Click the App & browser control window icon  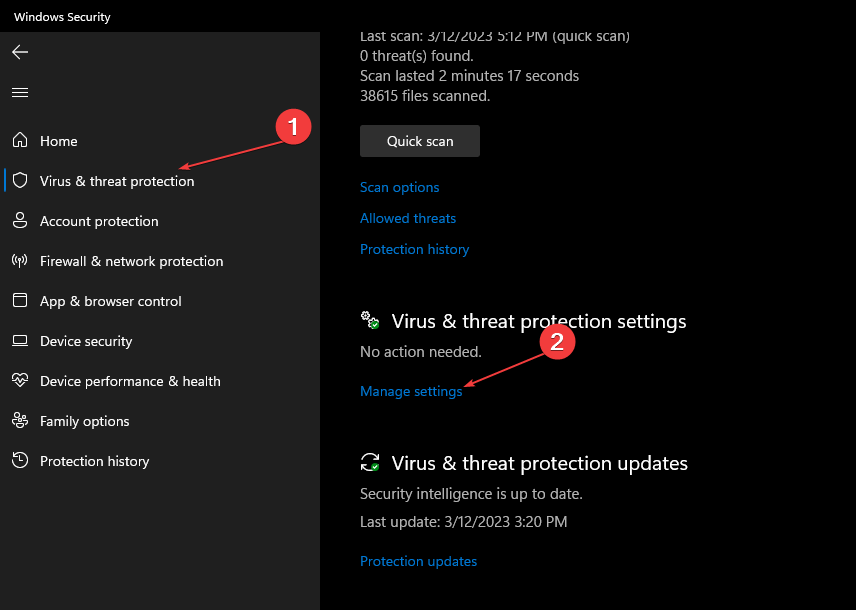tap(20, 300)
